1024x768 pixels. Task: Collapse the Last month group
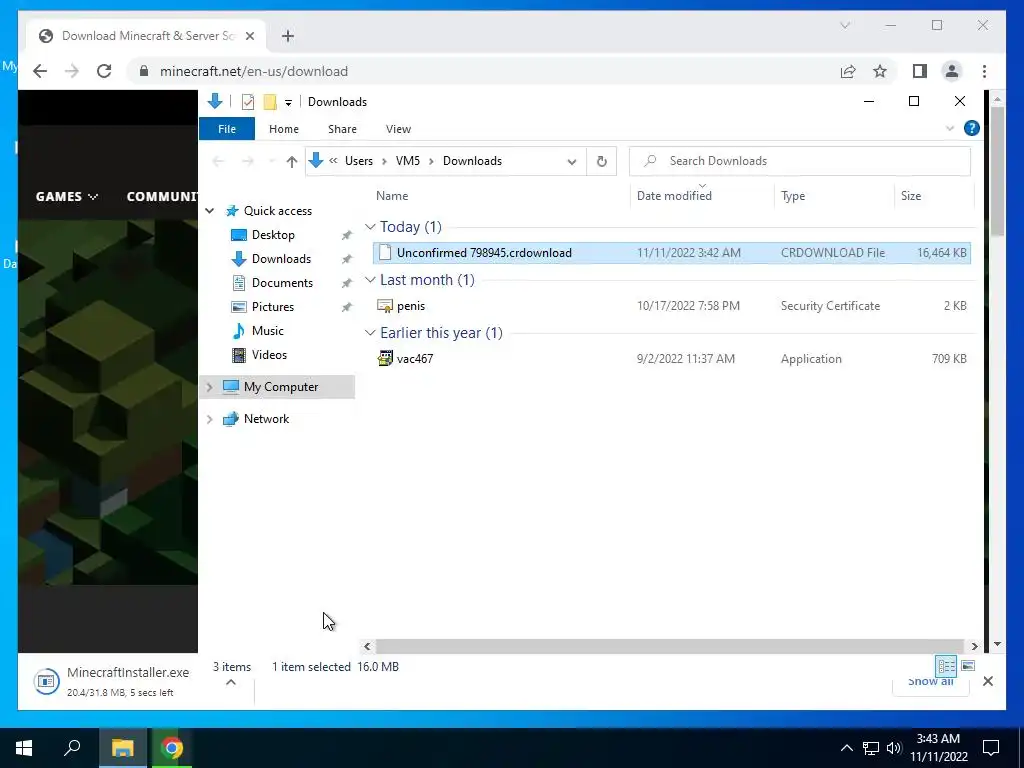click(370, 280)
